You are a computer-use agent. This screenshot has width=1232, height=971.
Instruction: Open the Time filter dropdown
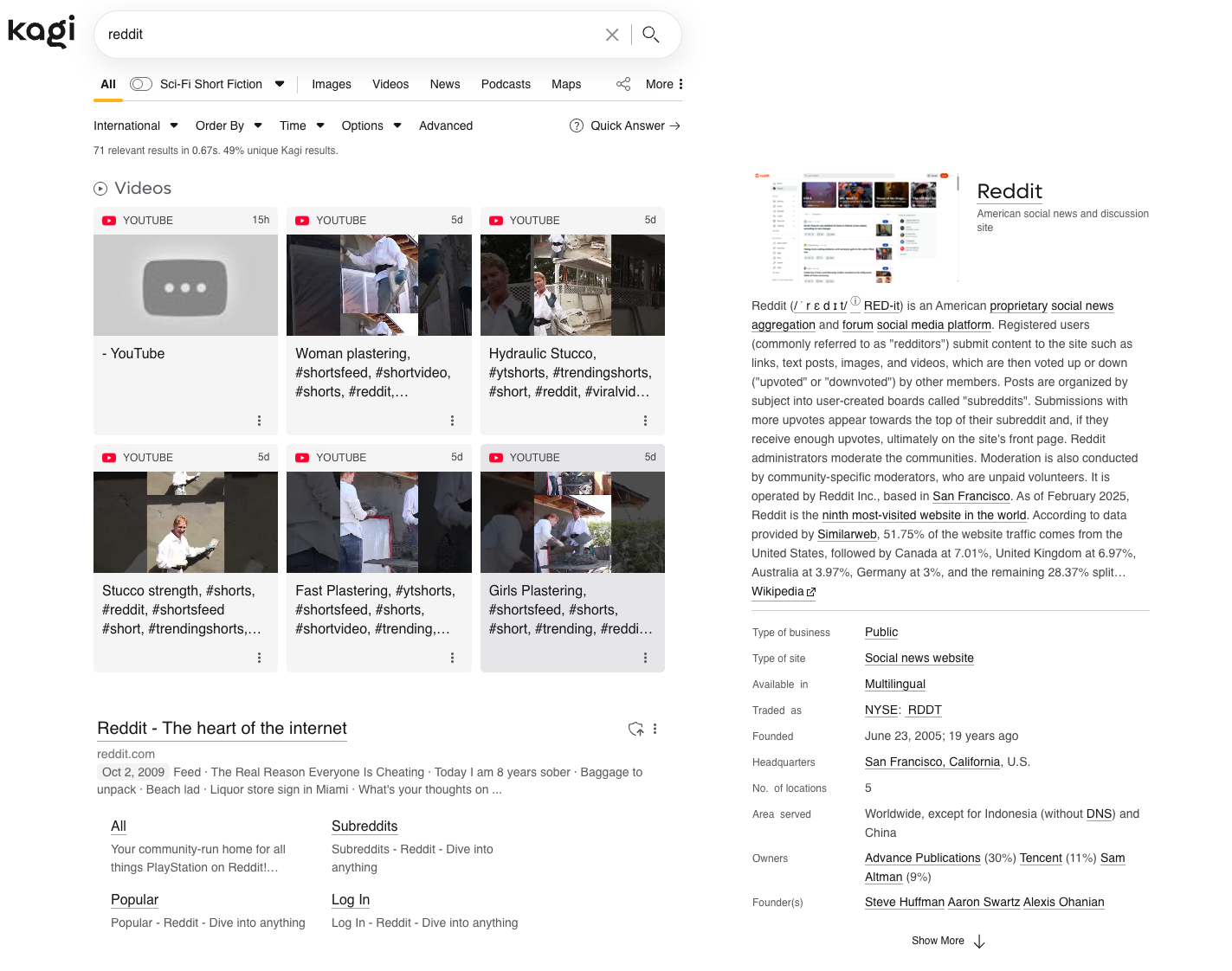(300, 125)
